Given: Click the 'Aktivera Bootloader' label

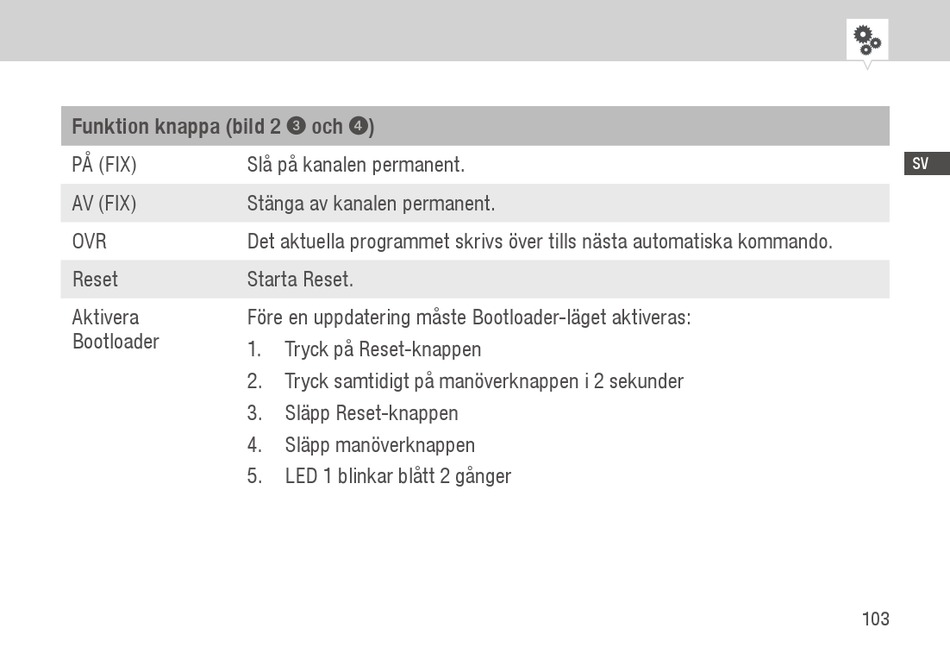Looking at the screenshot, I should [116, 329].
